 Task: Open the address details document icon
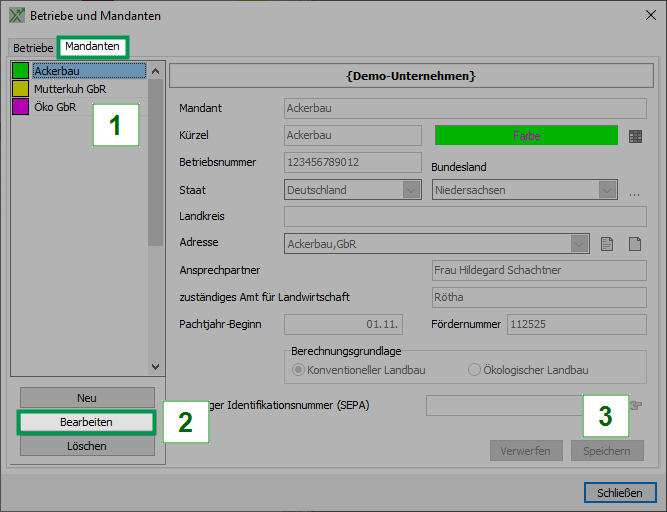pyautogui.click(x=606, y=243)
